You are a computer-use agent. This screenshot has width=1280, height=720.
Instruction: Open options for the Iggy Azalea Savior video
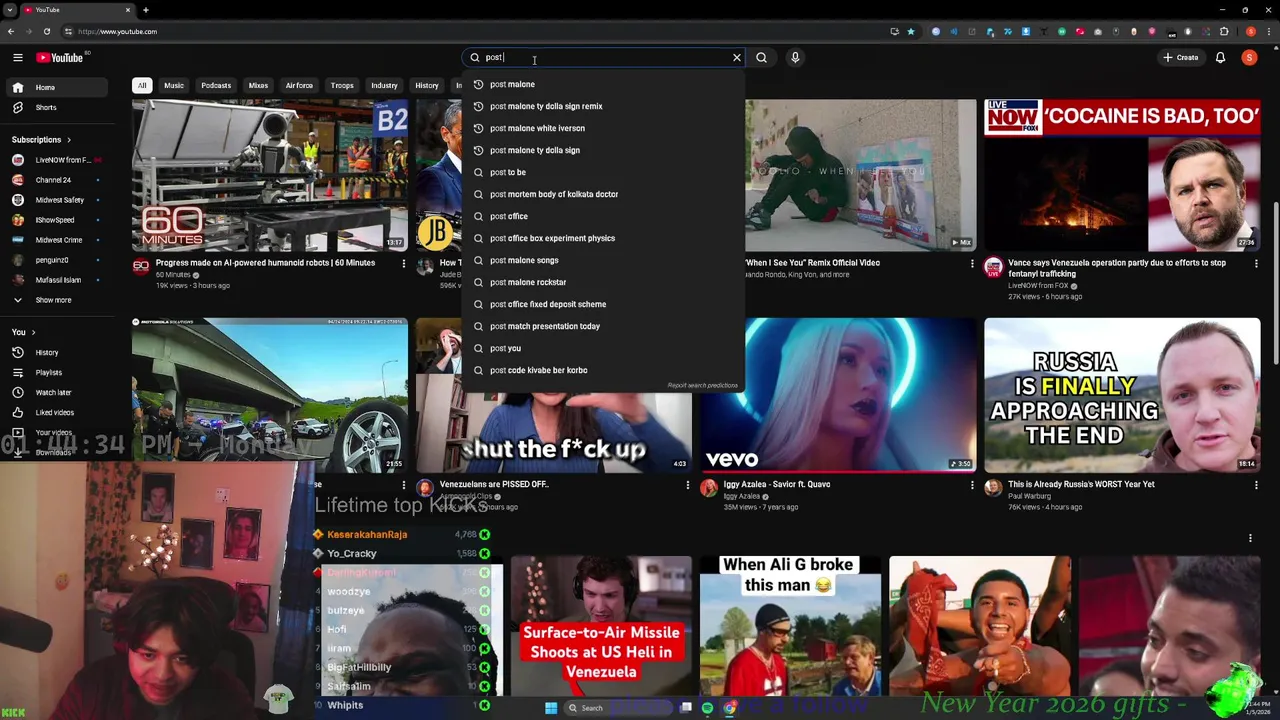point(972,485)
